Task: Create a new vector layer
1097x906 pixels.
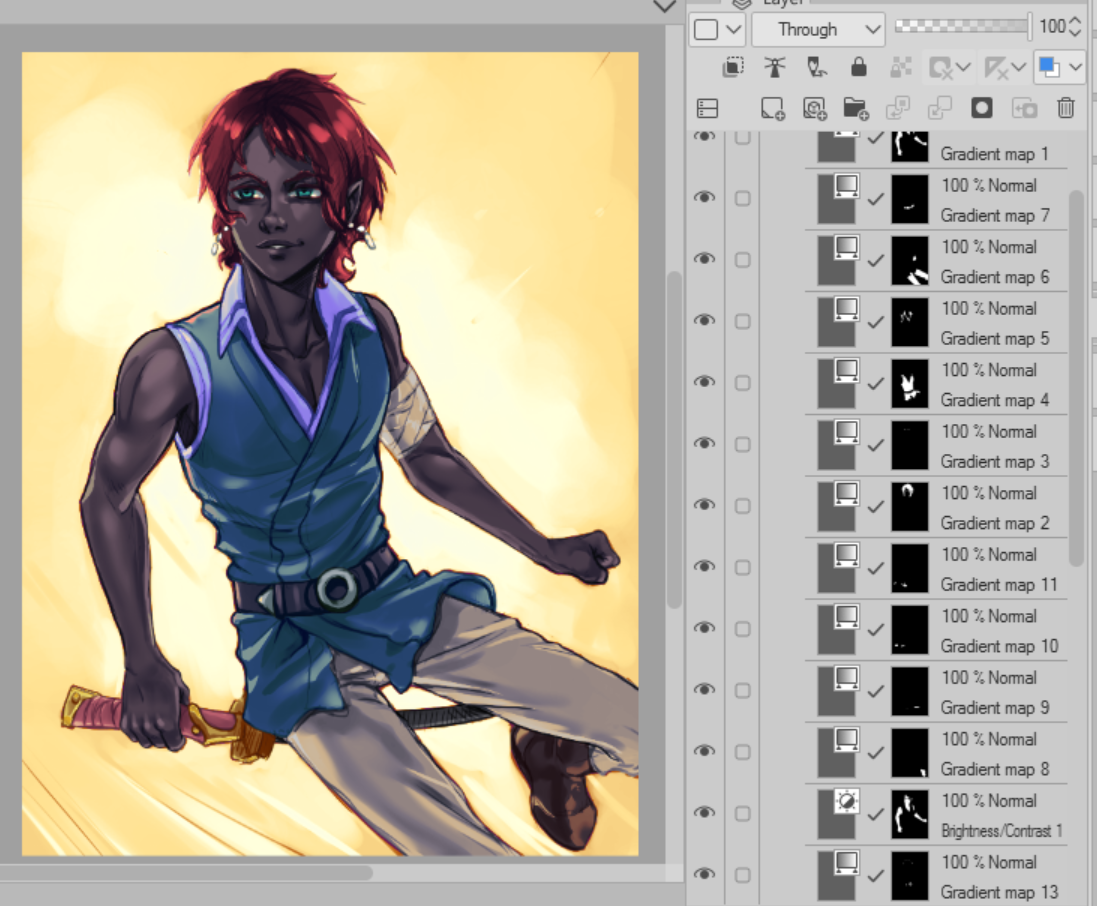Action: pos(814,108)
